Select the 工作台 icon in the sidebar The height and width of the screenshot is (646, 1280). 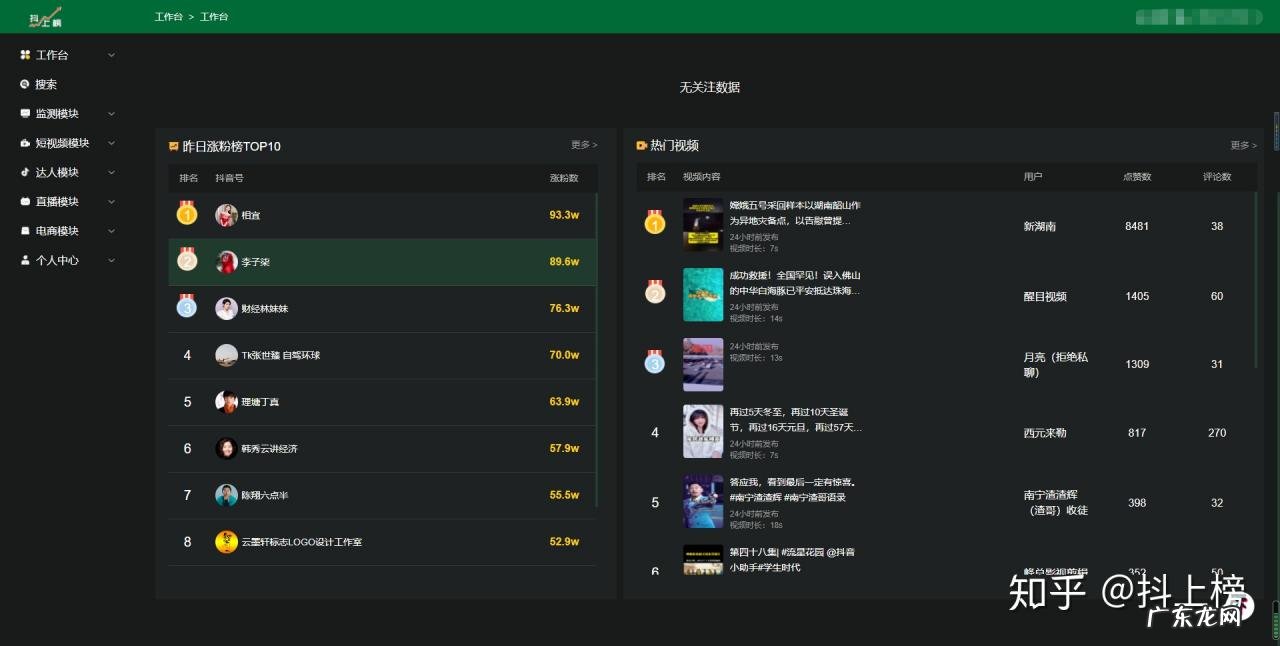pos(26,55)
